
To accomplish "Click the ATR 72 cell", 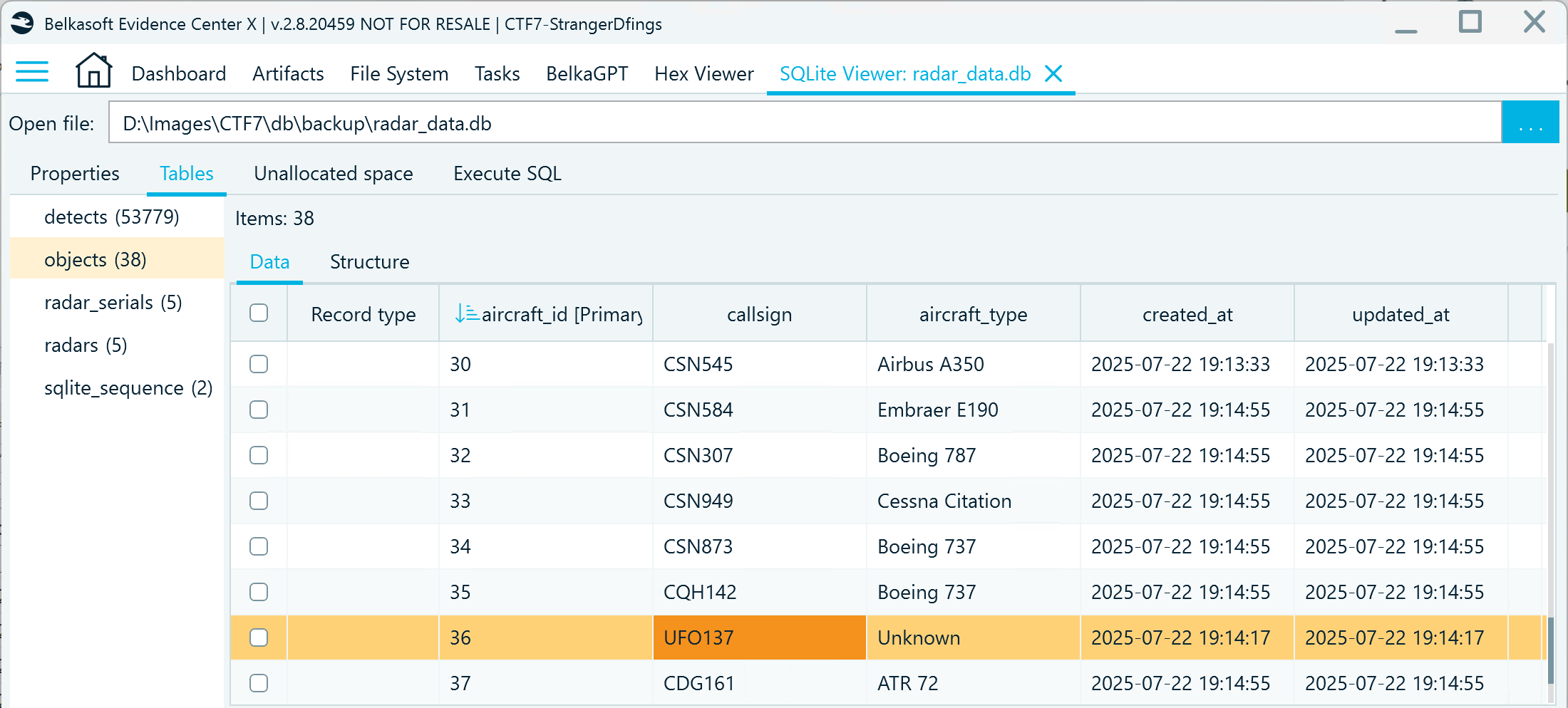I will (974, 683).
